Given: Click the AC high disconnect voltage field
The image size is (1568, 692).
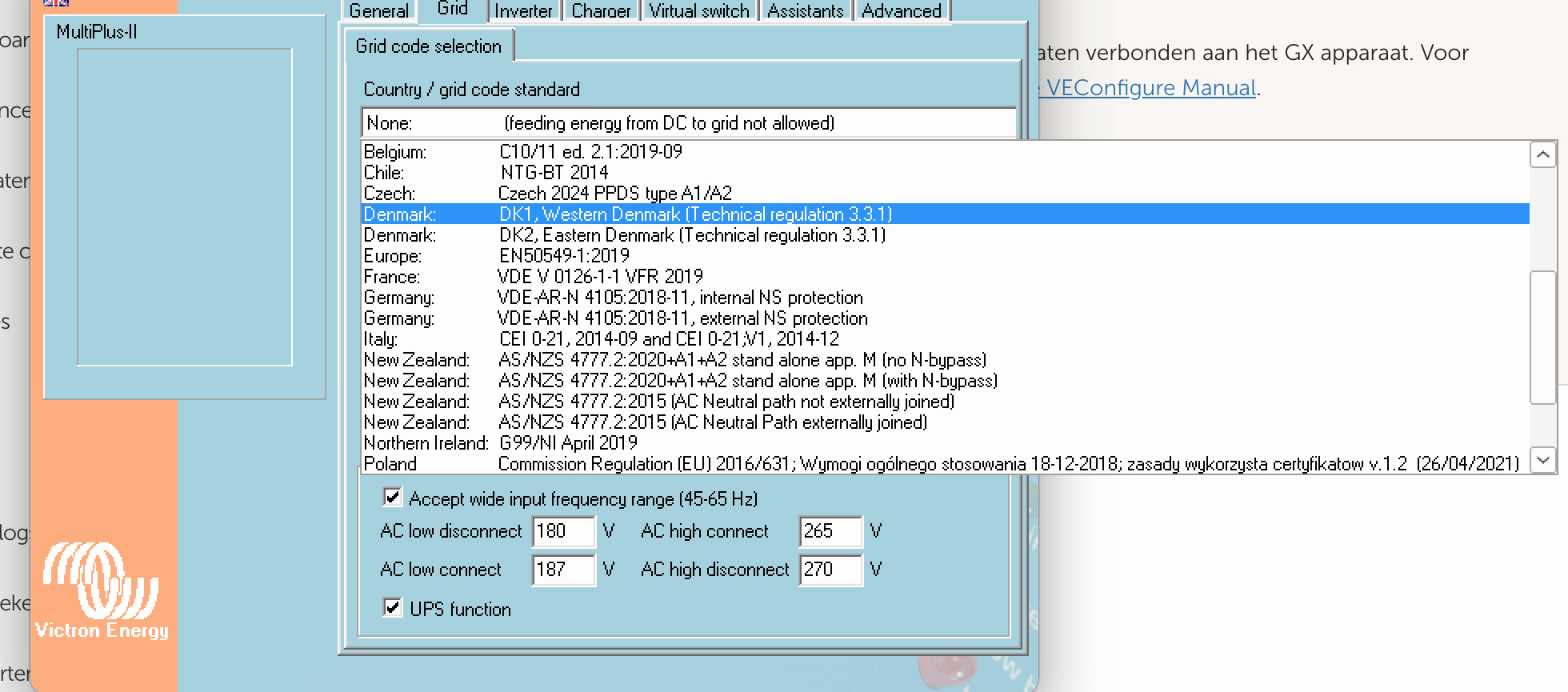Looking at the screenshot, I should [x=830, y=570].
